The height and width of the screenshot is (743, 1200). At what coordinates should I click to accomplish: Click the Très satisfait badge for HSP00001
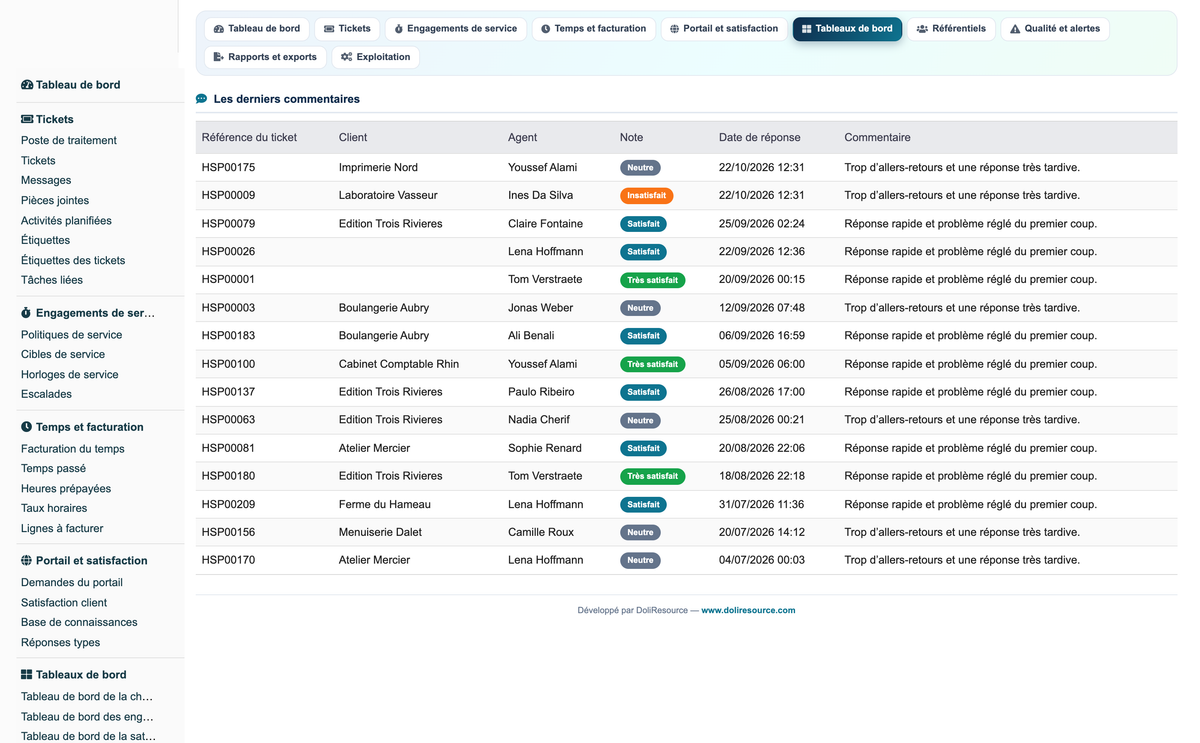pyautogui.click(x=652, y=280)
